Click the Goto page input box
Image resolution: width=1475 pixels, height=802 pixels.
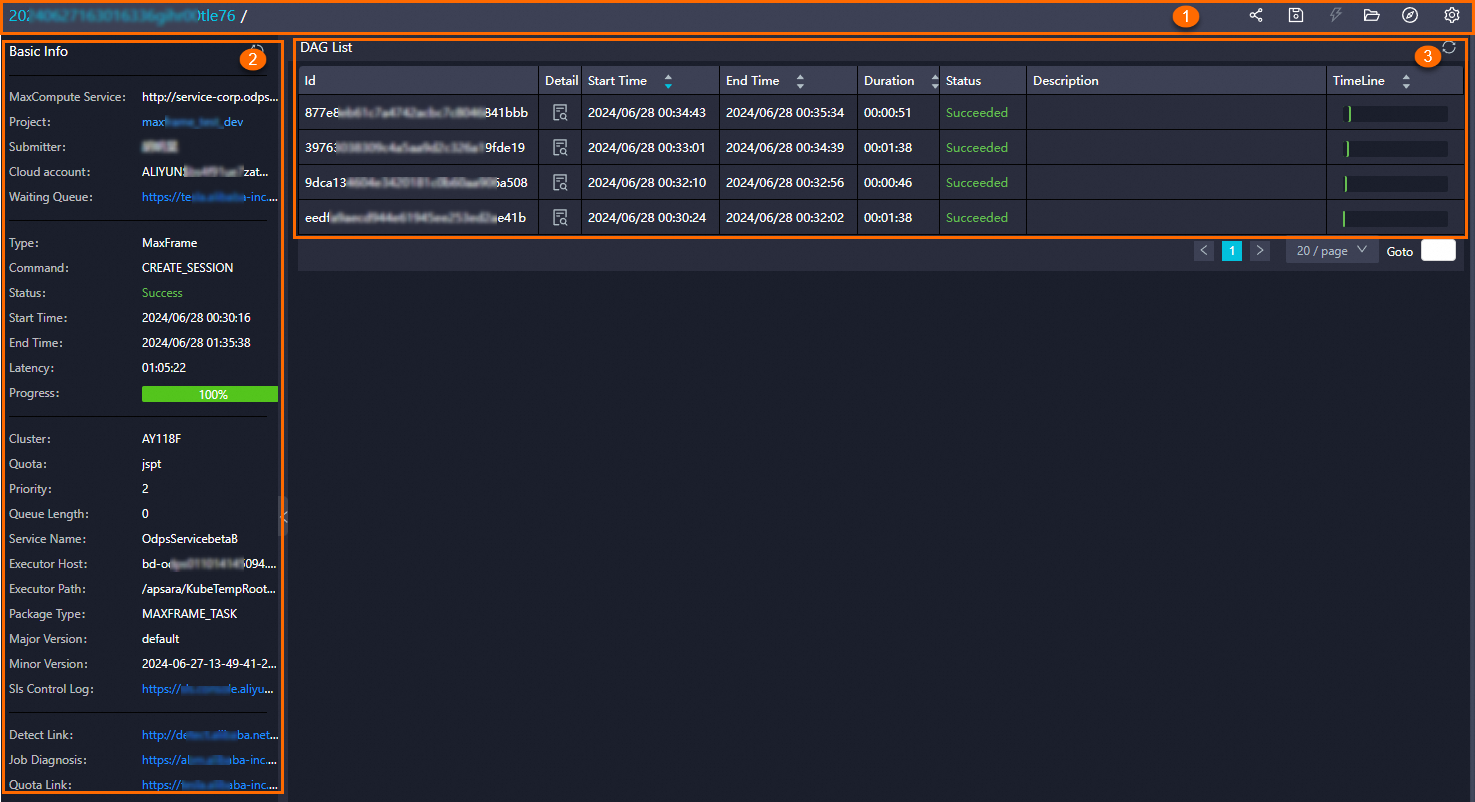point(1438,251)
